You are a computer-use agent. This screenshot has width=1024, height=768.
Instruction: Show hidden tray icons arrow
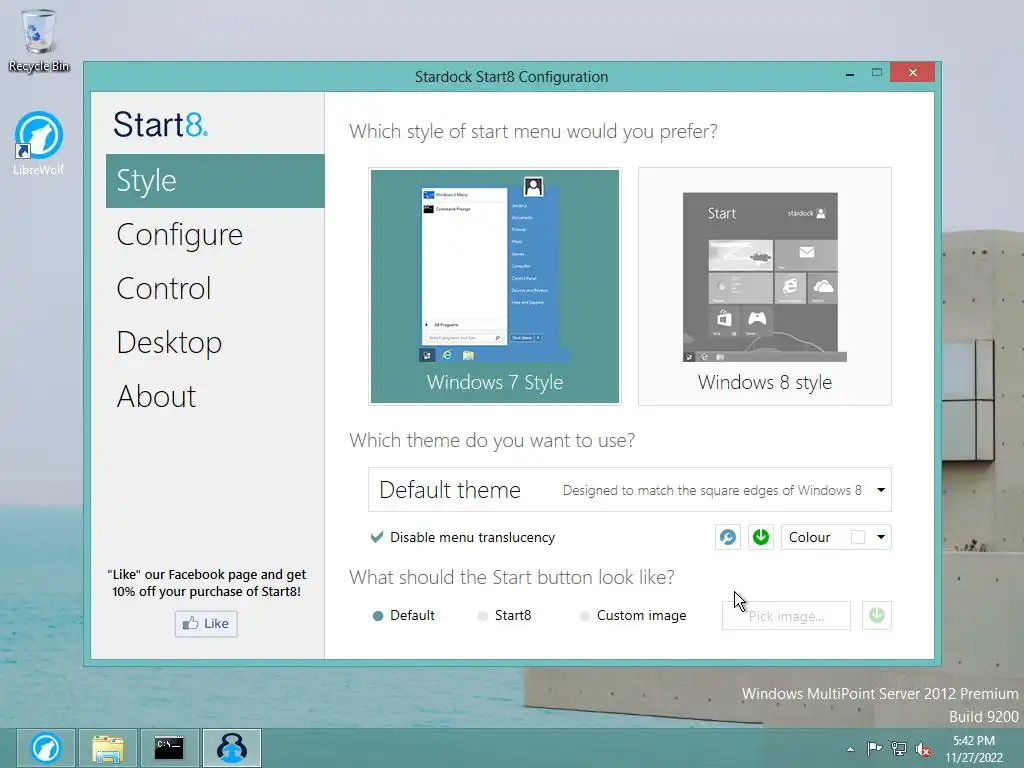click(x=850, y=749)
